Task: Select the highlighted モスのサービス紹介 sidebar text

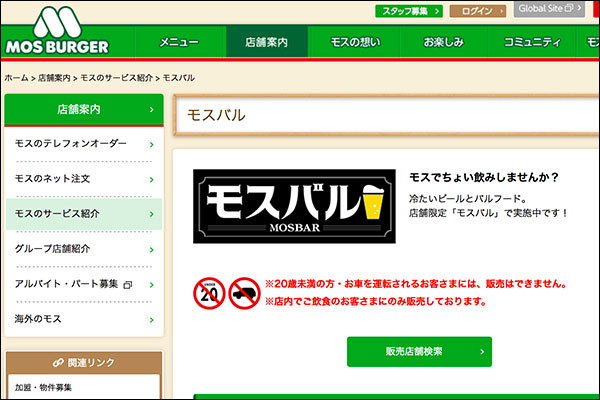Action: 57,214
